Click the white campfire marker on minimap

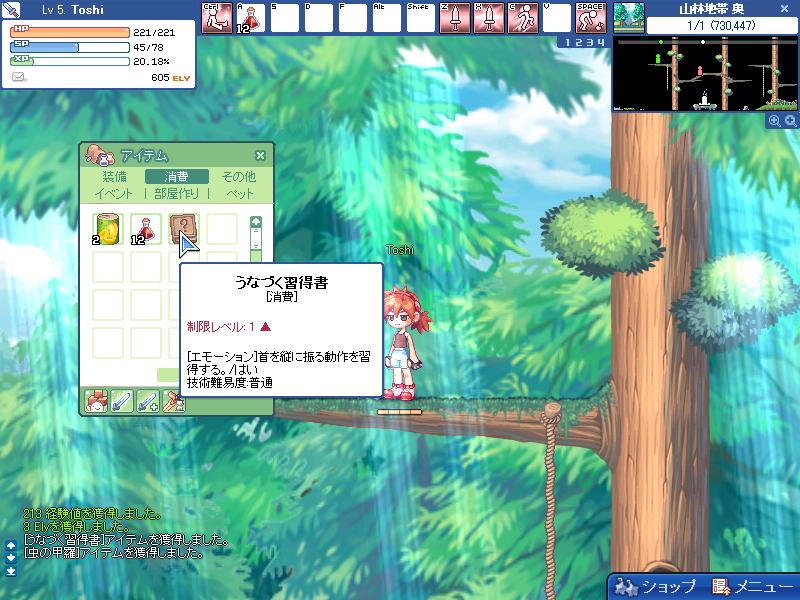[x=705, y=99]
